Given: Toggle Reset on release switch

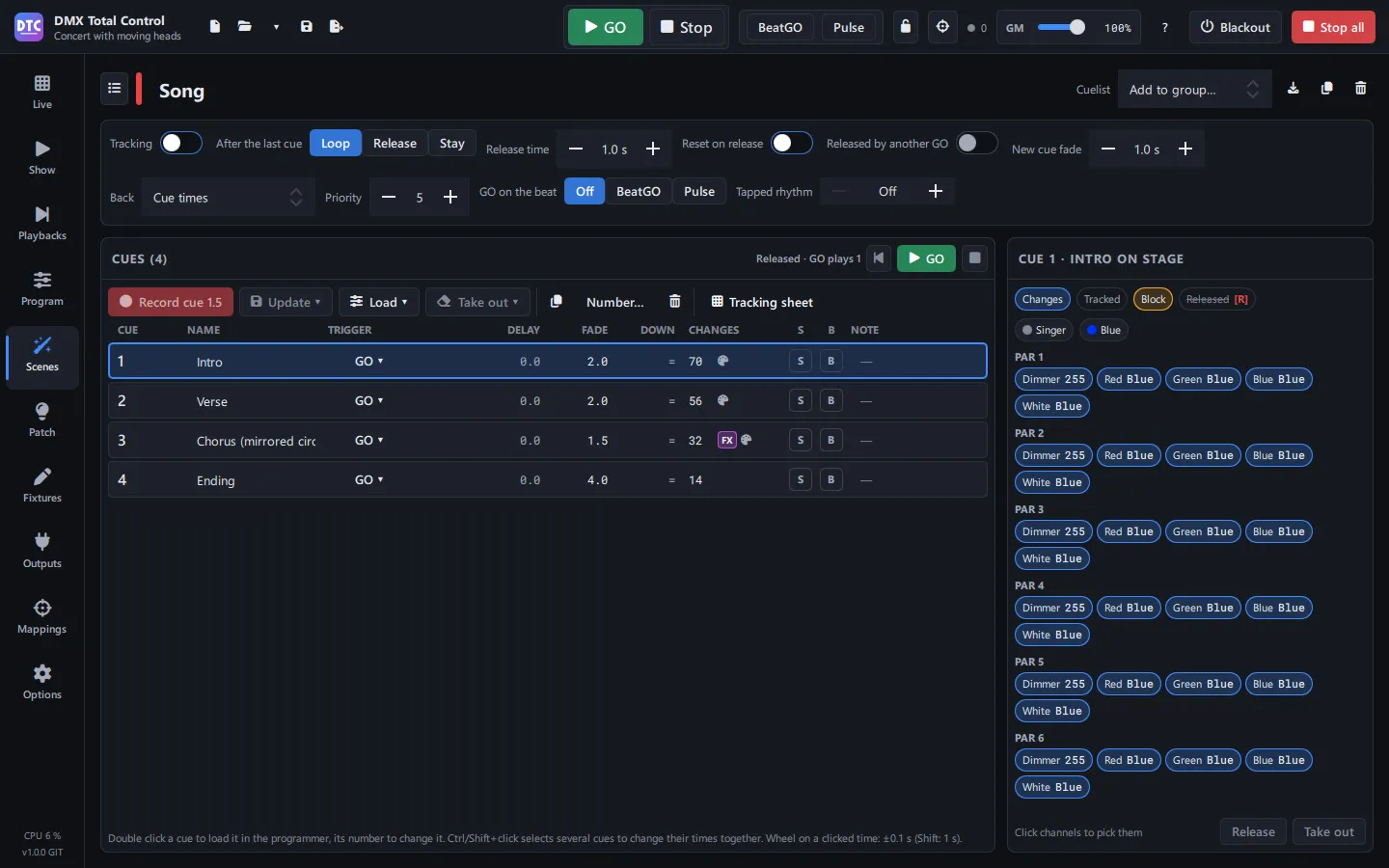Looking at the screenshot, I should click(x=792, y=143).
